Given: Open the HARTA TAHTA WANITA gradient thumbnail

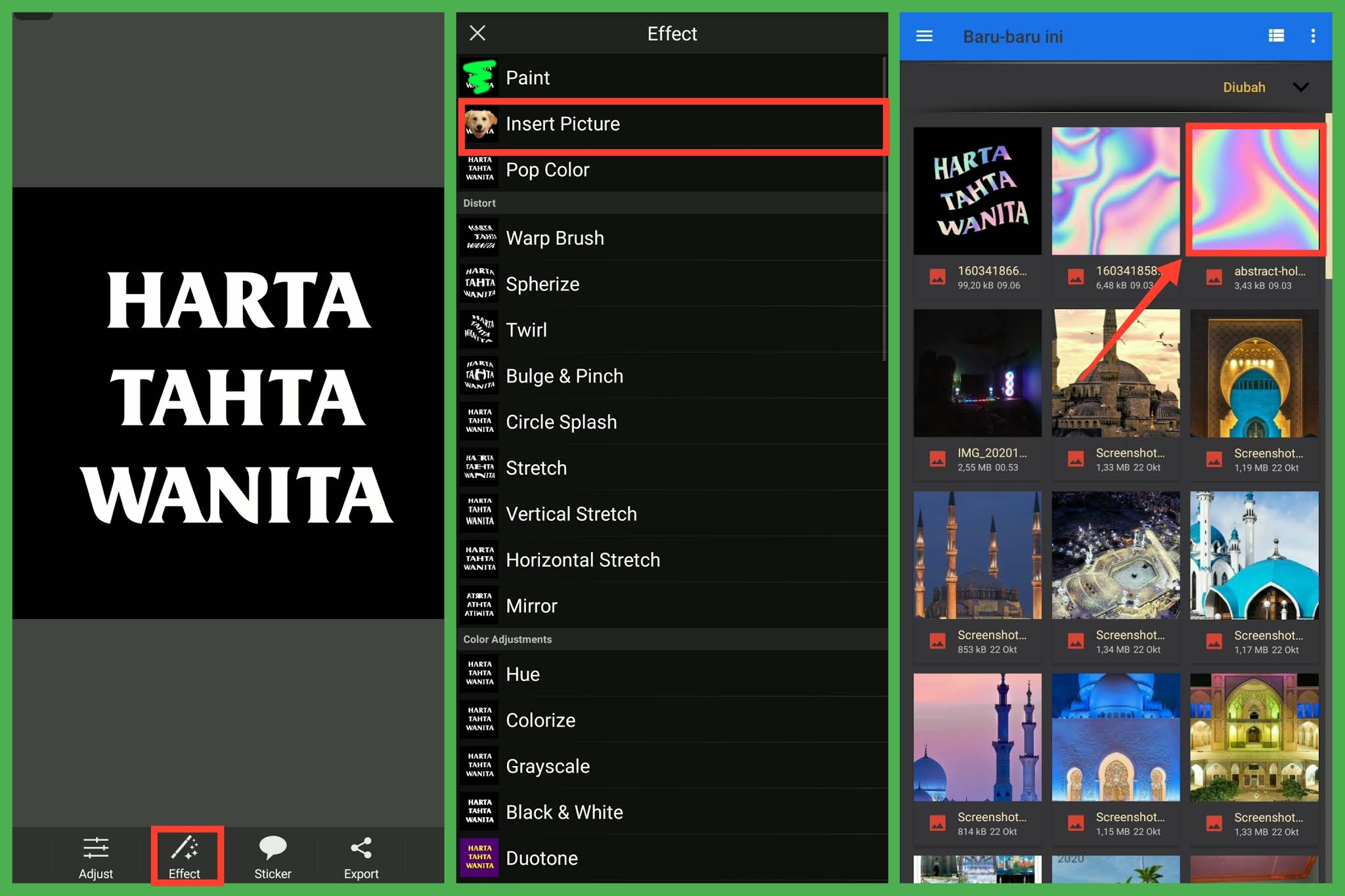Looking at the screenshot, I should point(977,191).
